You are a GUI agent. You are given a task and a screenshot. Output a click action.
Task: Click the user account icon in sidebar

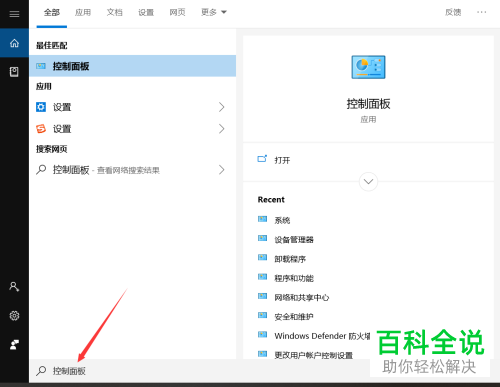(14, 287)
